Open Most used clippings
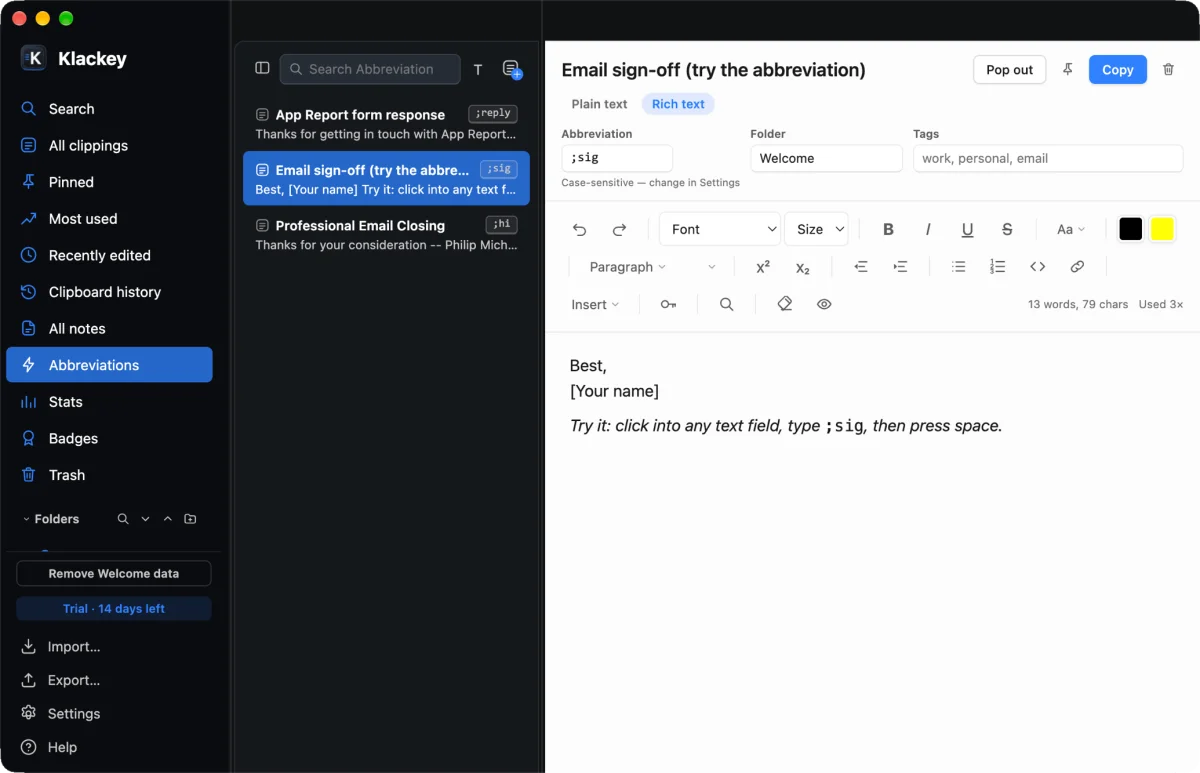Screen dimensions: 1200x773 click(109, 218)
